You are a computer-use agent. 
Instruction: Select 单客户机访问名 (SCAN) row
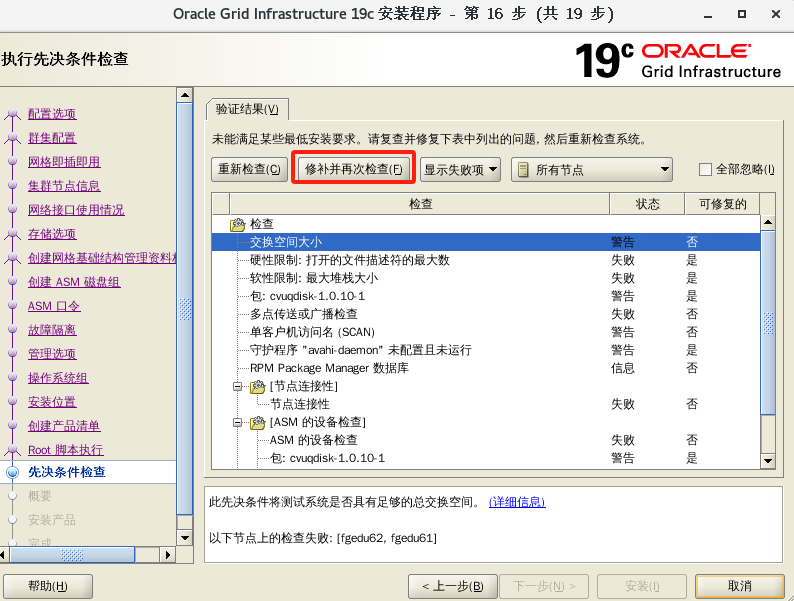(486, 332)
